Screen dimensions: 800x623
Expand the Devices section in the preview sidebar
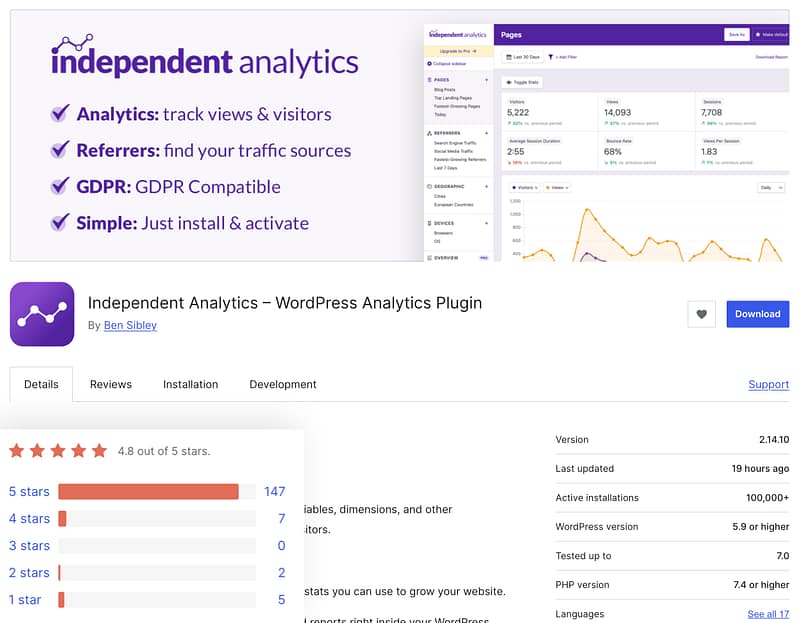pos(486,223)
